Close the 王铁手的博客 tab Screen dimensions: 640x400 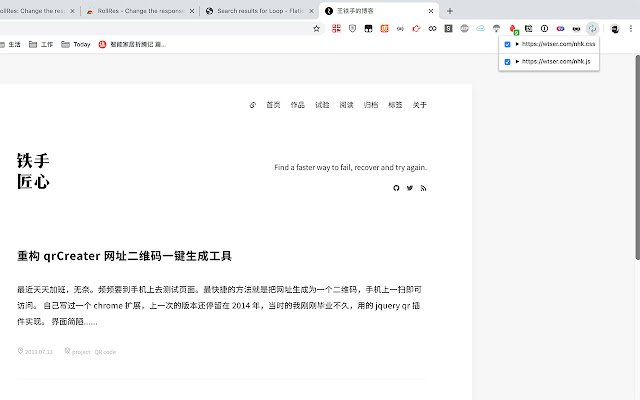coord(431,11)
